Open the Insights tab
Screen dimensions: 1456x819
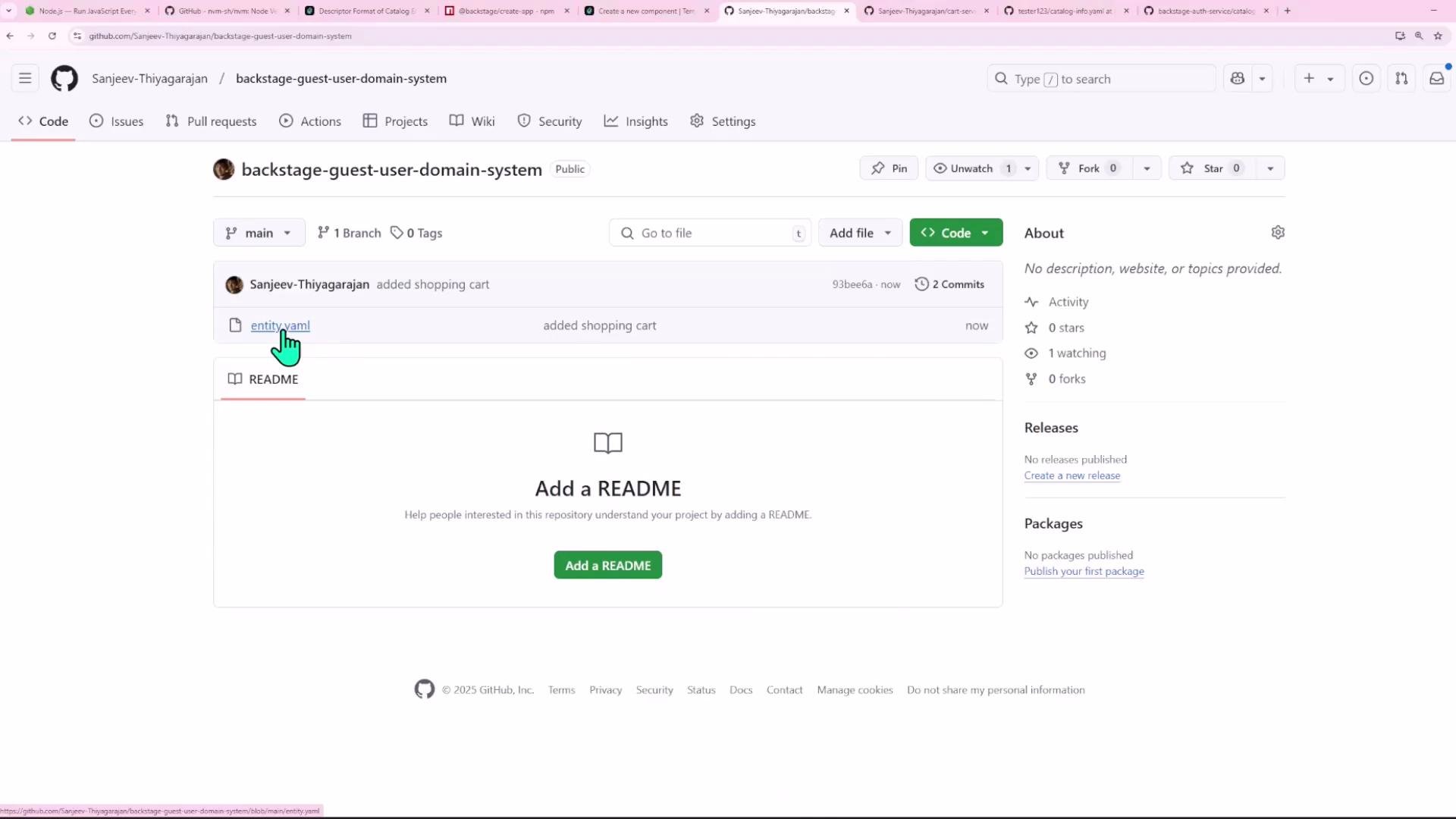pos(635,121)
